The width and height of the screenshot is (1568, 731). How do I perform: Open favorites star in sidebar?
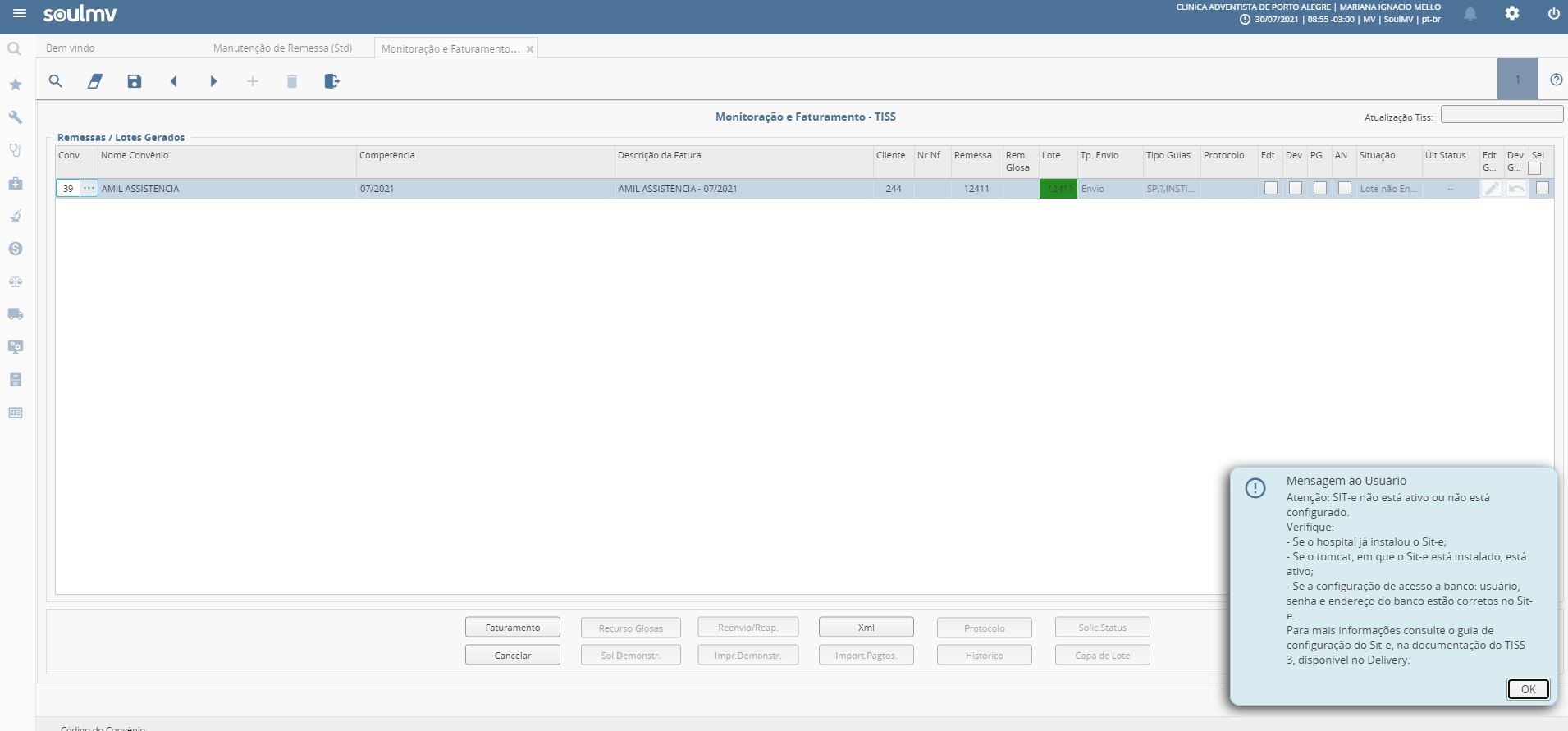click(15, 85)
